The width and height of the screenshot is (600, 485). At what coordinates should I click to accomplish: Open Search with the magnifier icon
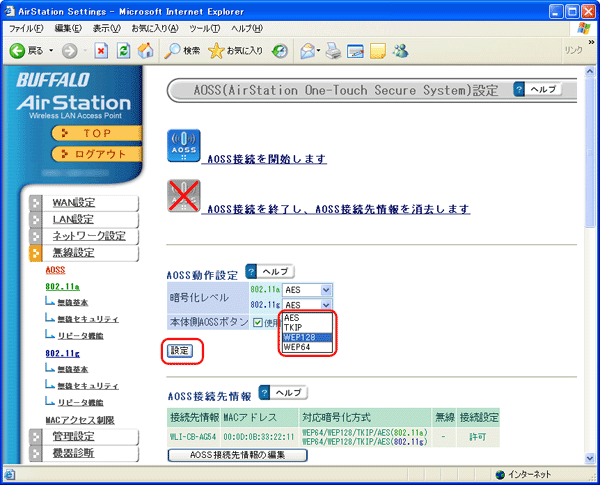coord(172,51)
